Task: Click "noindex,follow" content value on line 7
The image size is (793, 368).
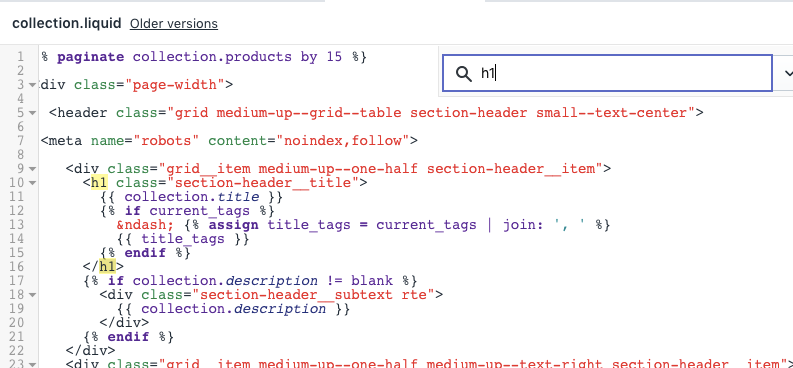Action: 342,141
